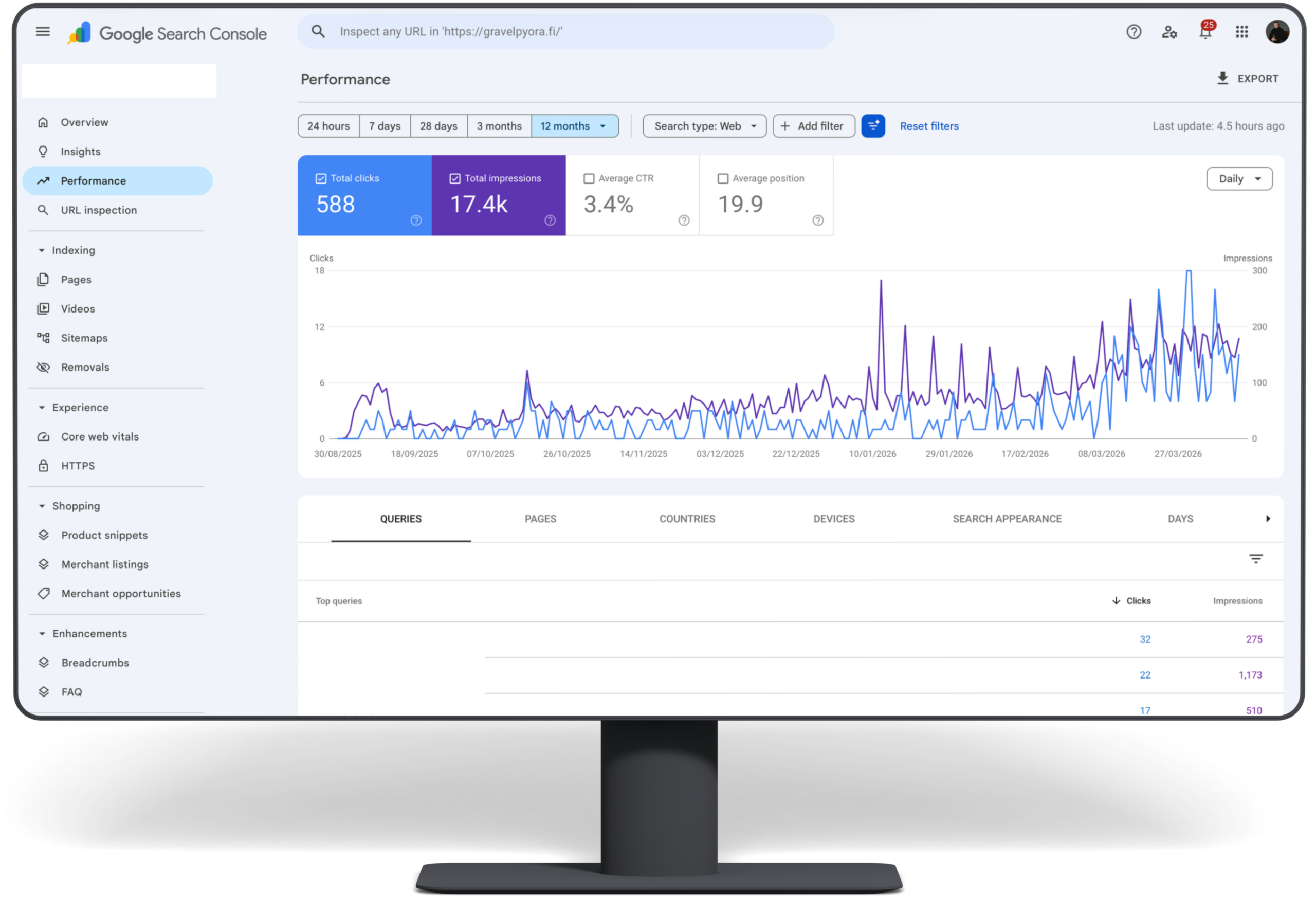Open the Sitemaps report

click(84, 338)
